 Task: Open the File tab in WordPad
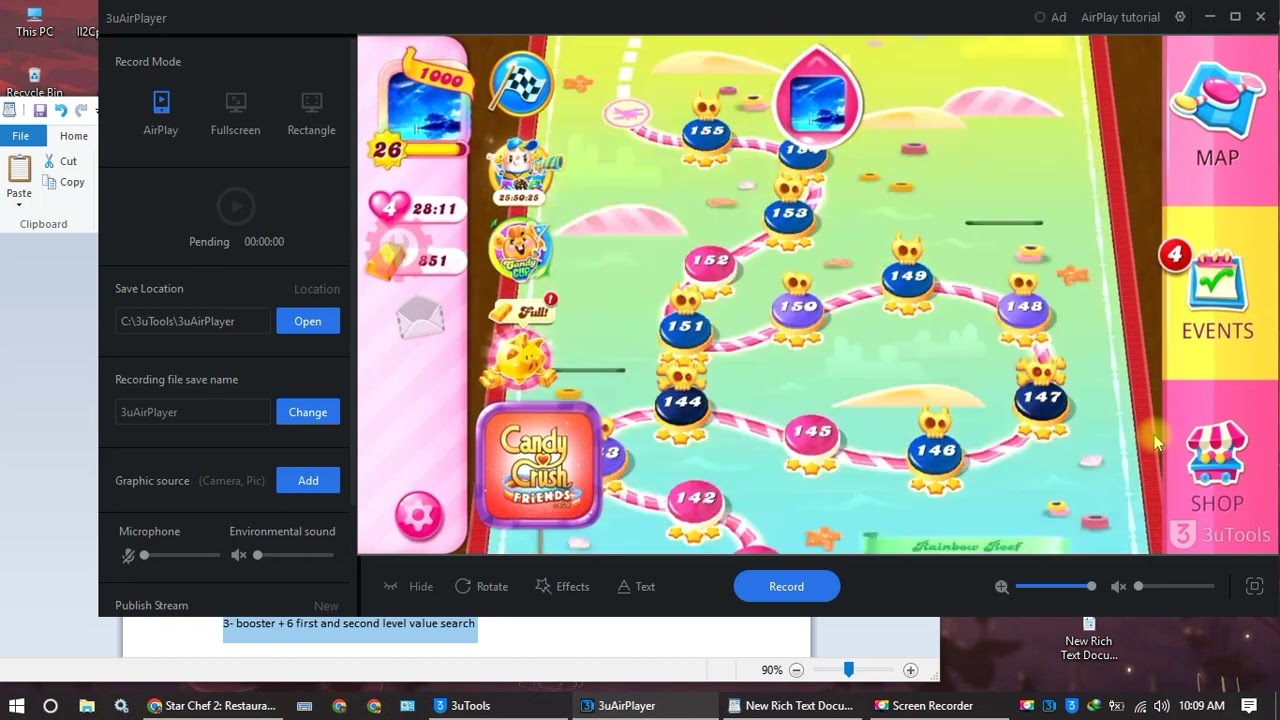[x=20, y=136]
